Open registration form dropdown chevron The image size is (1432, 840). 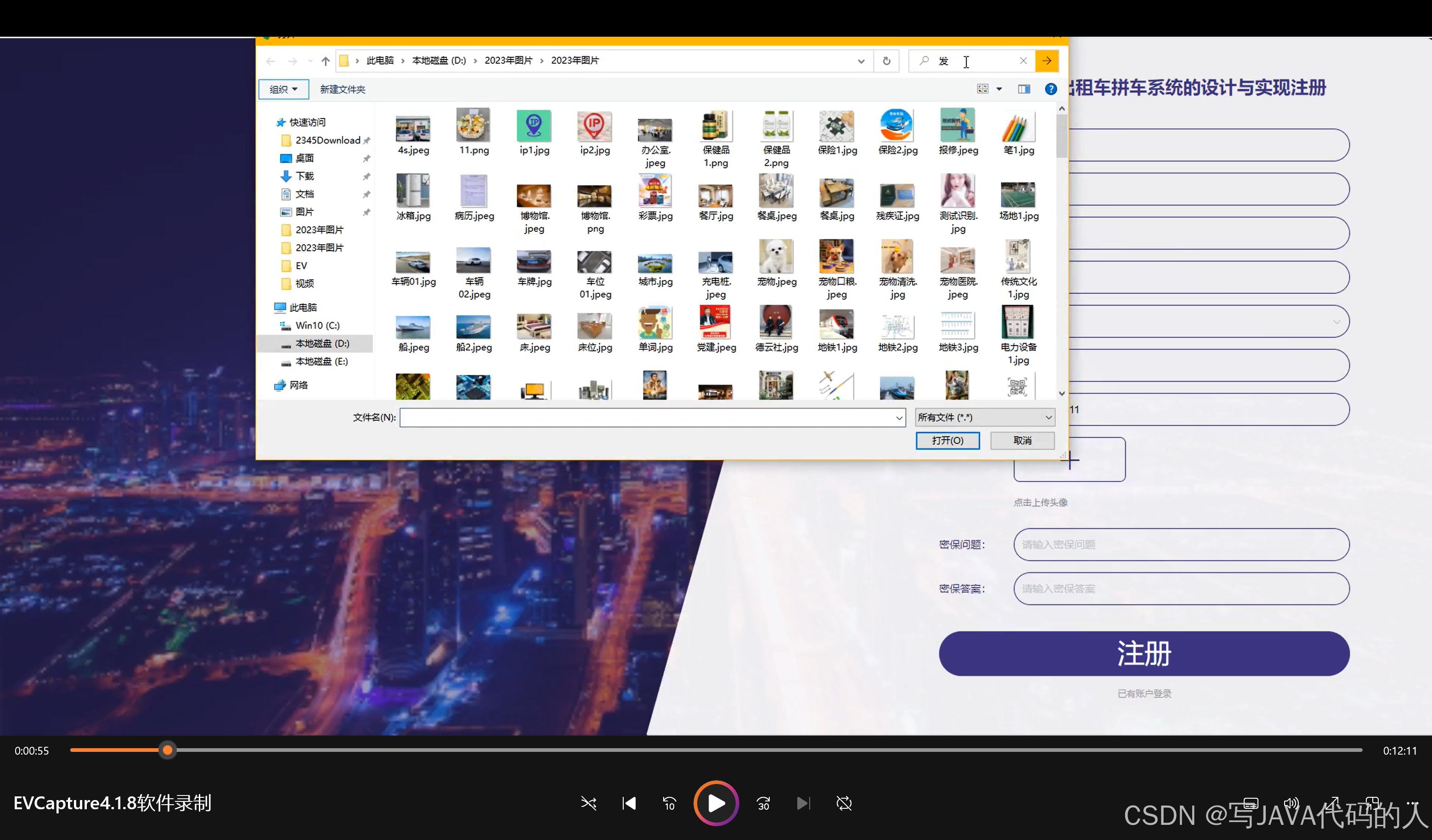point(1336,322)
